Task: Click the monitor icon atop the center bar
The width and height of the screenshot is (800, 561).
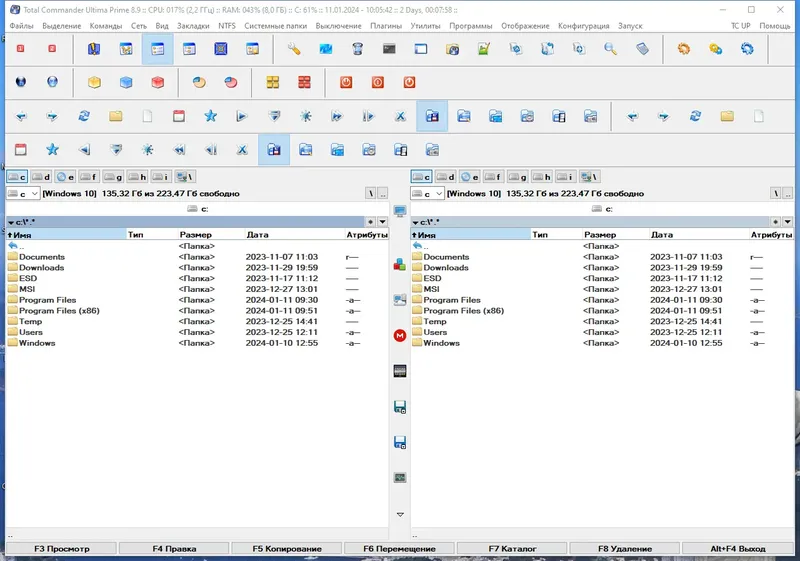Action: [x=400, y=211]
